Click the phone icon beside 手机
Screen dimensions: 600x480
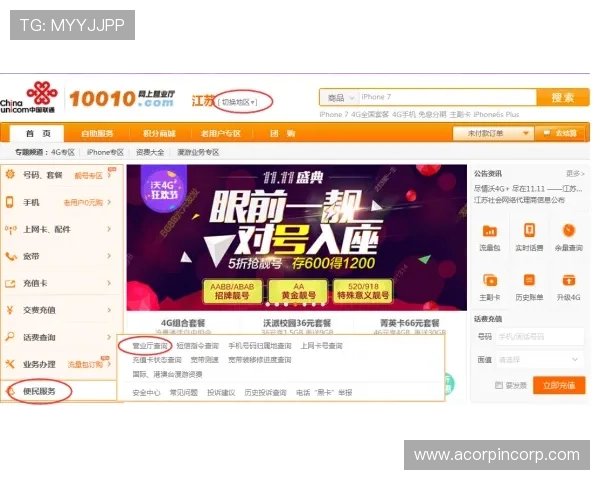10,202
